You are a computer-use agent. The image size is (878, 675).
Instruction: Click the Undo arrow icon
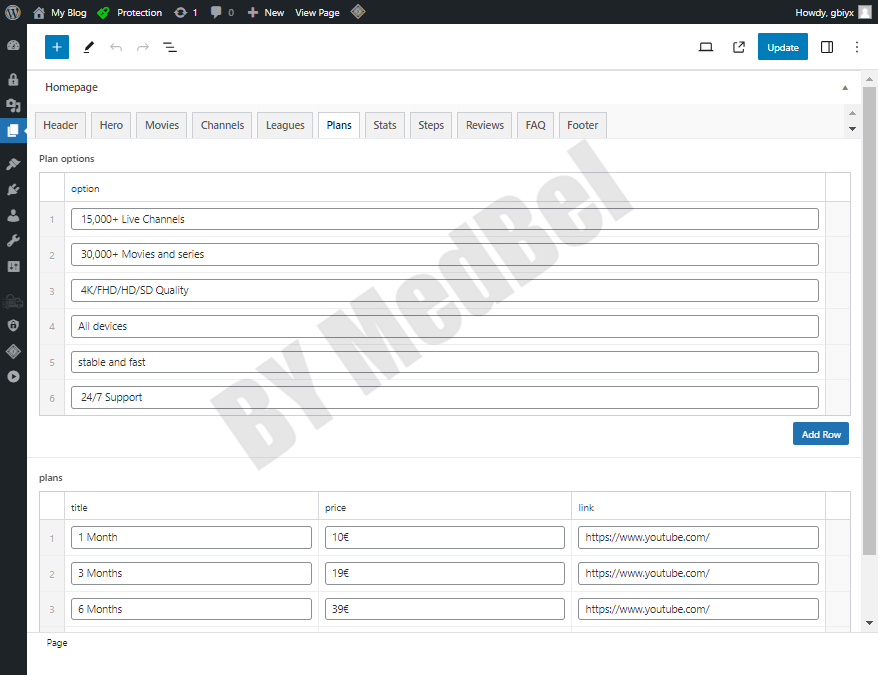tap(116, 47)
